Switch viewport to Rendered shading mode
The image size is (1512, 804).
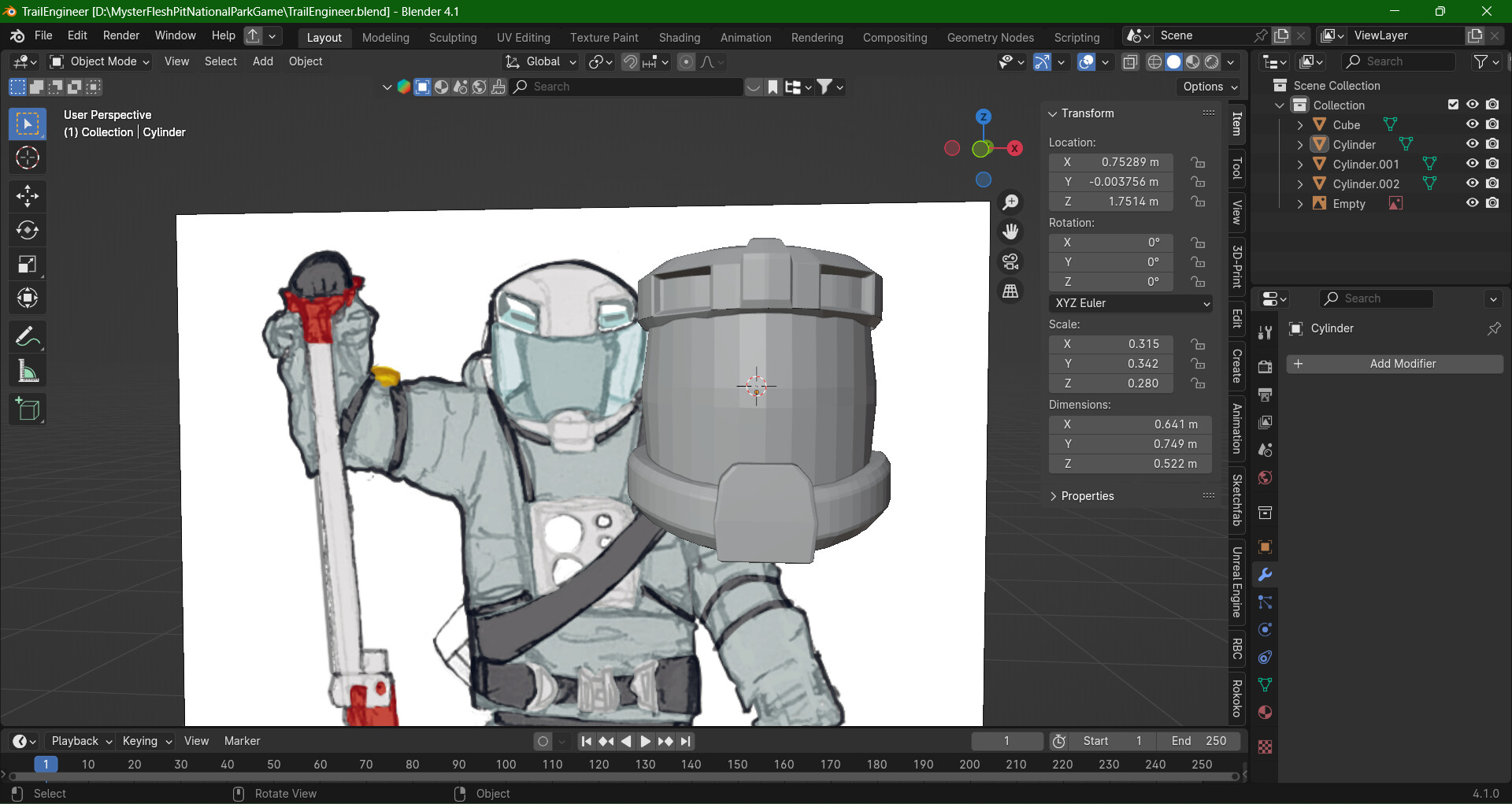pyautogui.click(x=1212, y=61)
